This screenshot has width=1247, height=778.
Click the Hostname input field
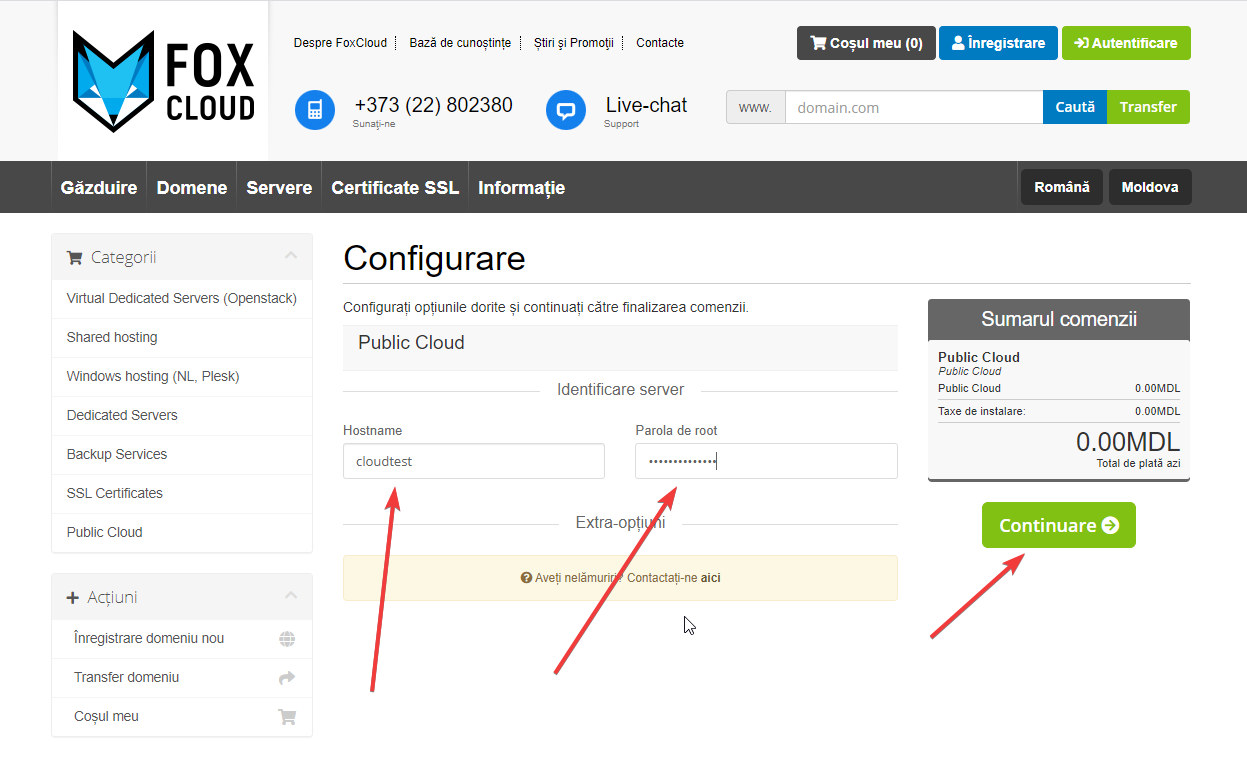coord(473,462)
